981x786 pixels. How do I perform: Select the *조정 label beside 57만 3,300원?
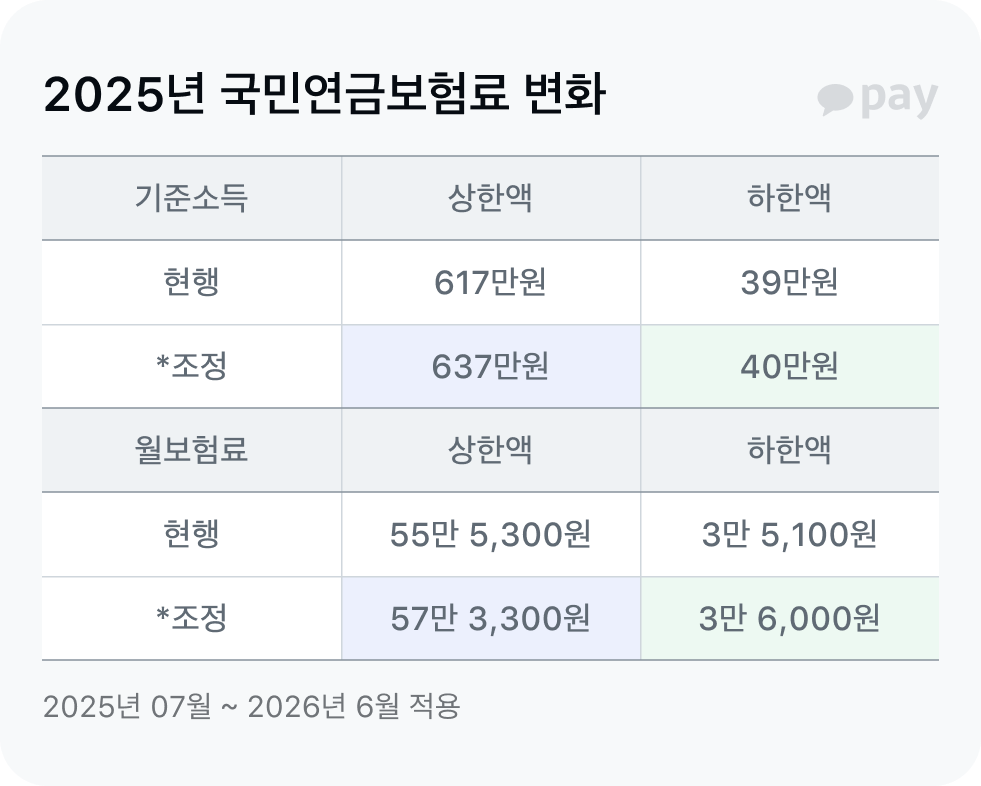pos(191,619)
